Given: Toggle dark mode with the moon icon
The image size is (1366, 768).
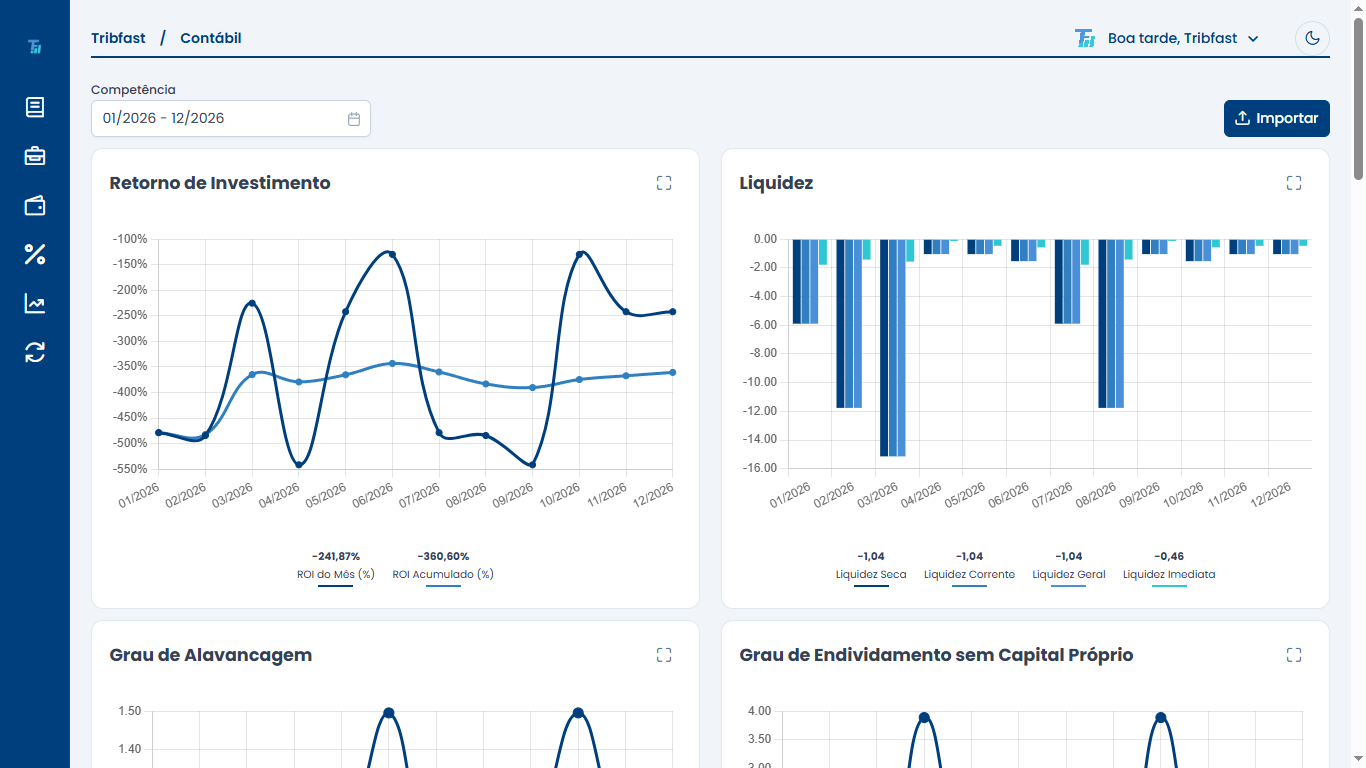Looking at the screenshot, I should point(1312,38).
